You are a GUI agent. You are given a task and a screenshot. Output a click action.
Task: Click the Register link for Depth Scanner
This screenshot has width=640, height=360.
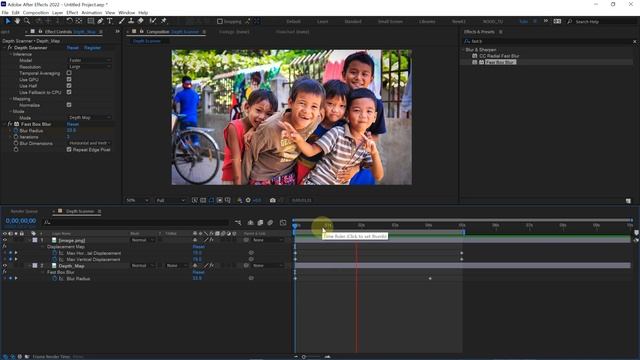pos(93,48)
